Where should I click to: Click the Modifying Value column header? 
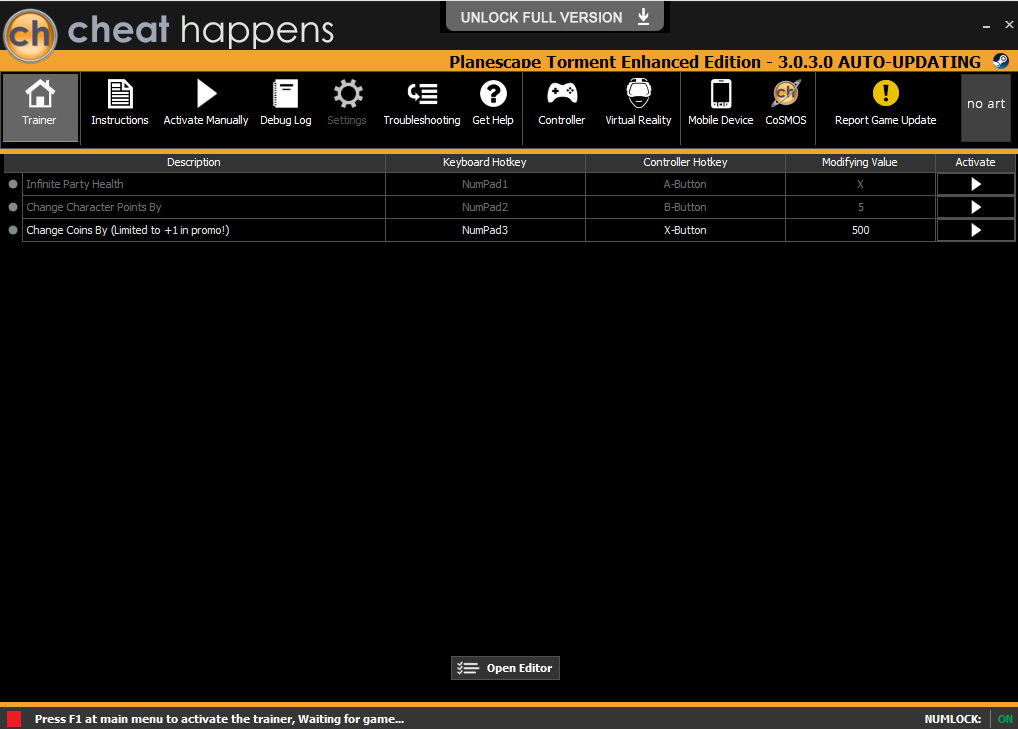coord(860,162)
